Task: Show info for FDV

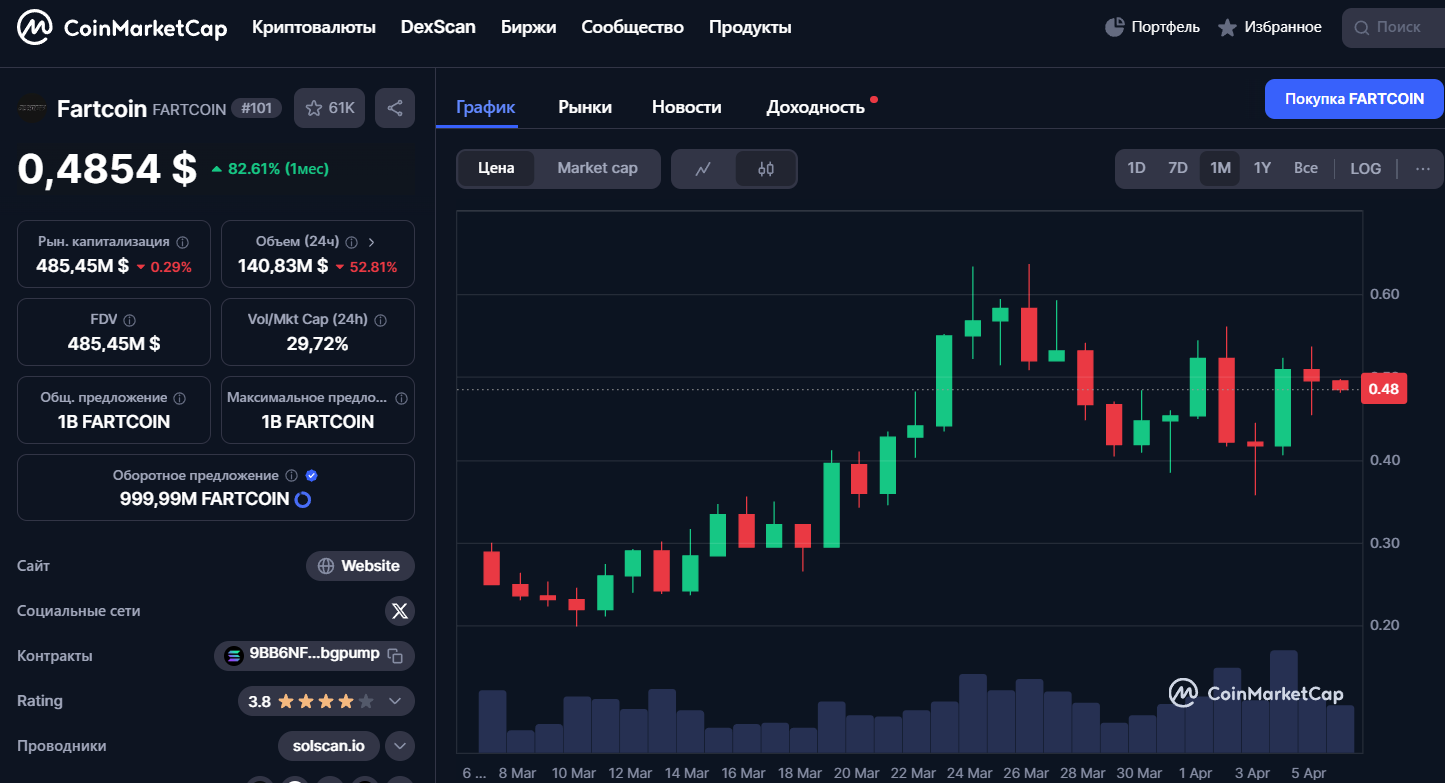Action: click(x=130, y=320)
